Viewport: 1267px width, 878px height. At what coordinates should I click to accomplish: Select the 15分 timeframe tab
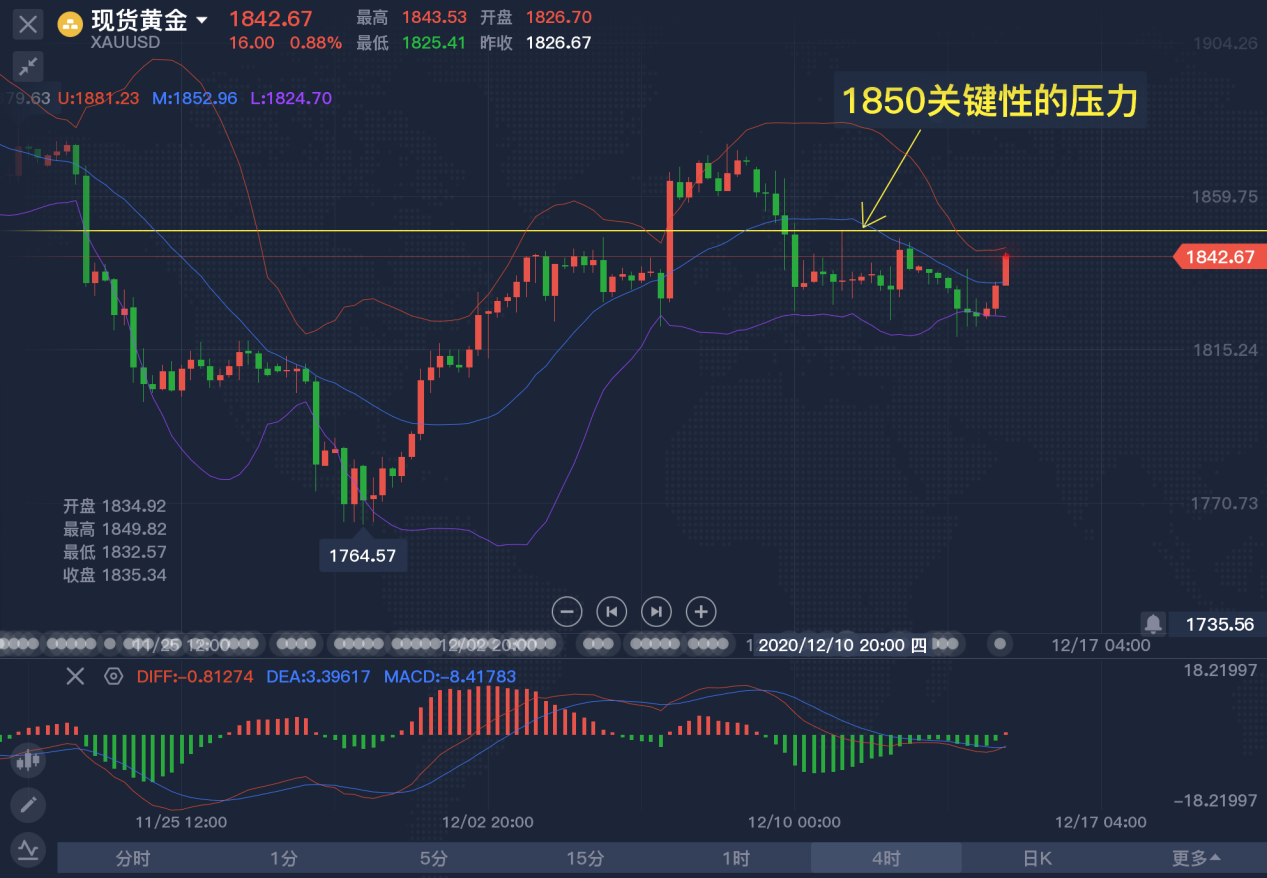point(585,858)
